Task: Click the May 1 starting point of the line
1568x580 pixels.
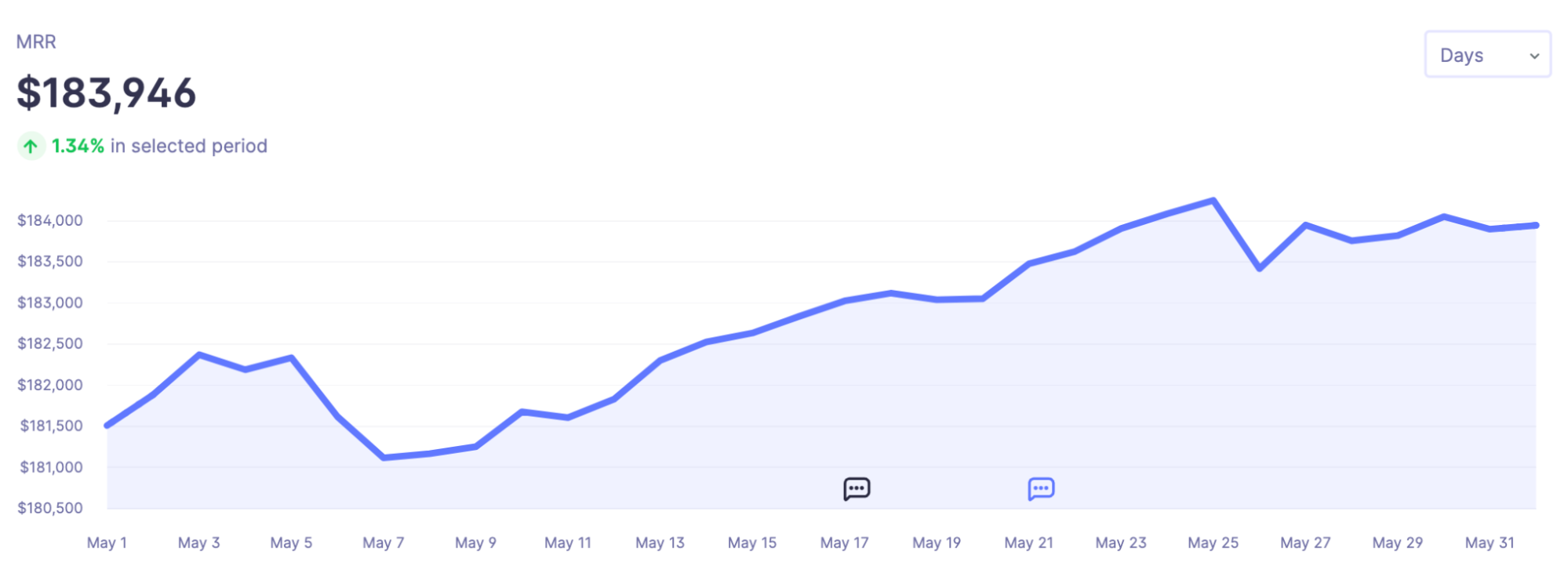Action: point(107,426)
